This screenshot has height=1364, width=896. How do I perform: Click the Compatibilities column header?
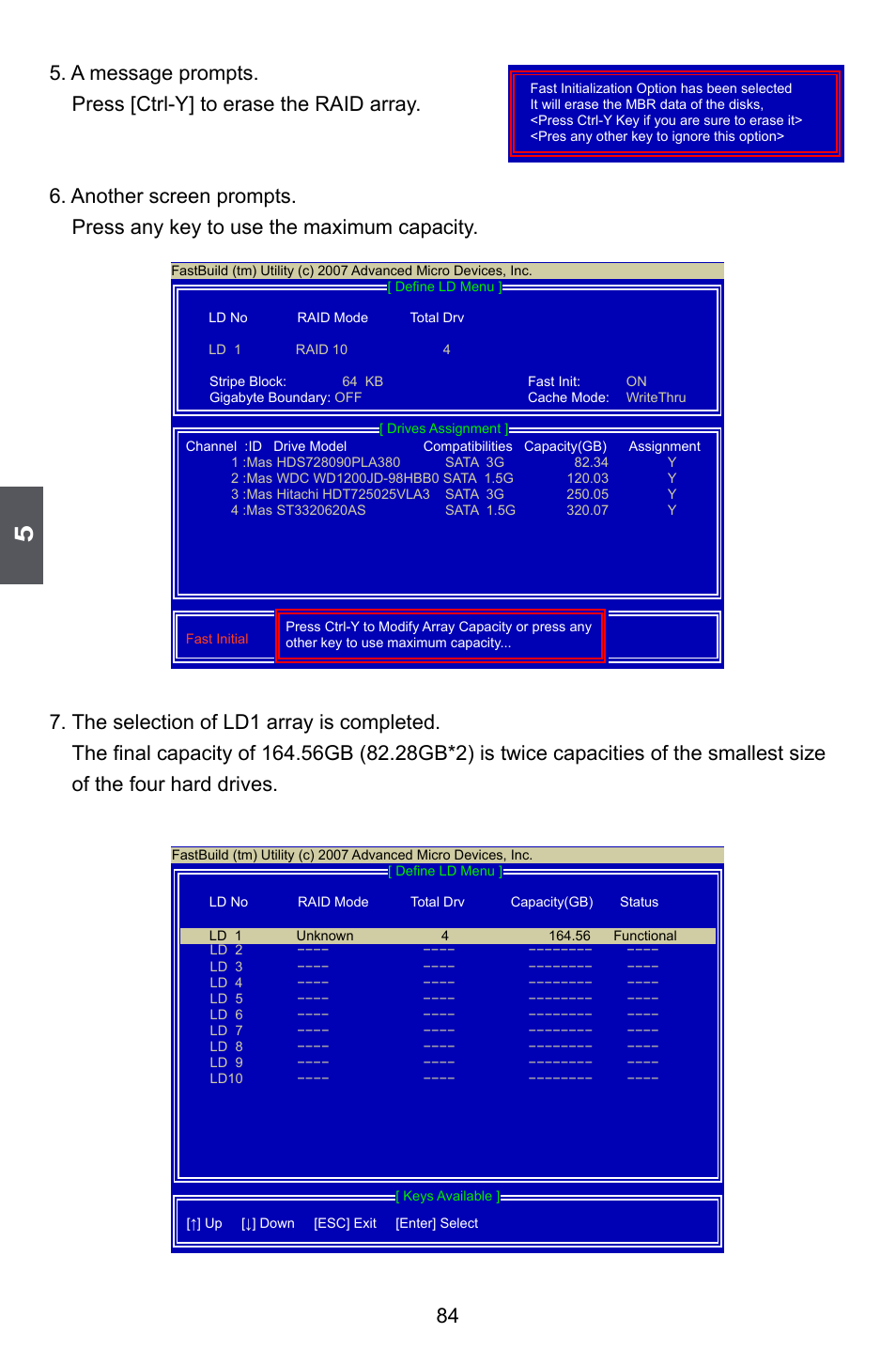pos(468,446)
